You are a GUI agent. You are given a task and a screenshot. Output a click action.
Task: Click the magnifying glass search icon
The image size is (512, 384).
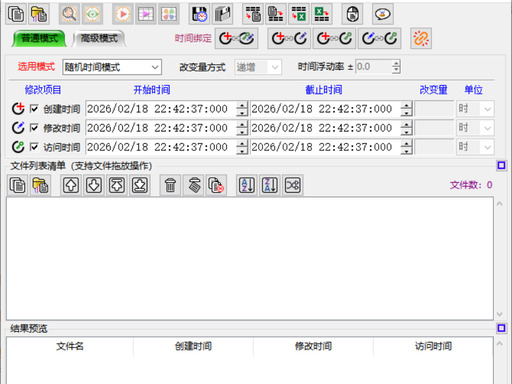tap(69, 14)
